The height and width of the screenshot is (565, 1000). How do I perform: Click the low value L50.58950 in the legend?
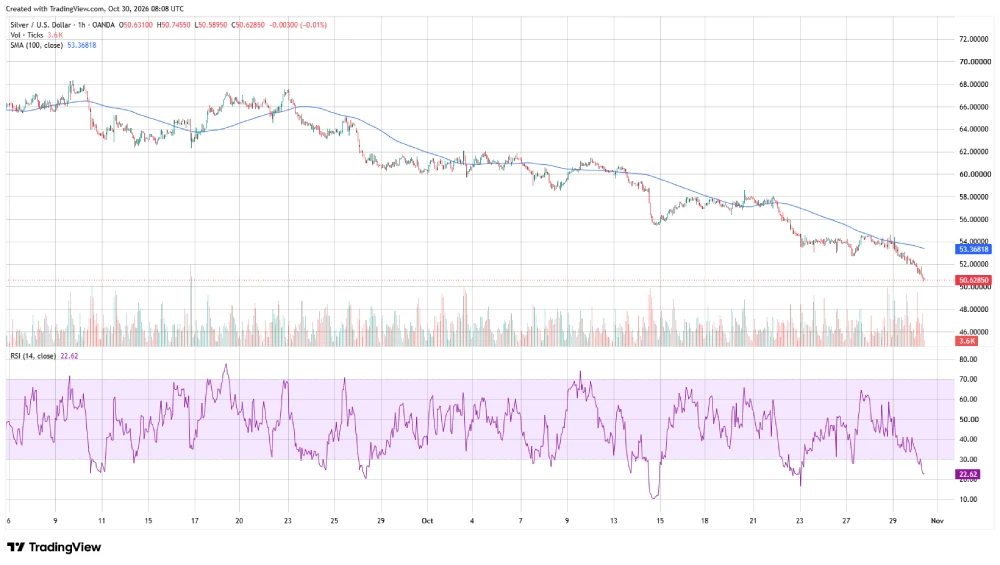coord(210,25)
